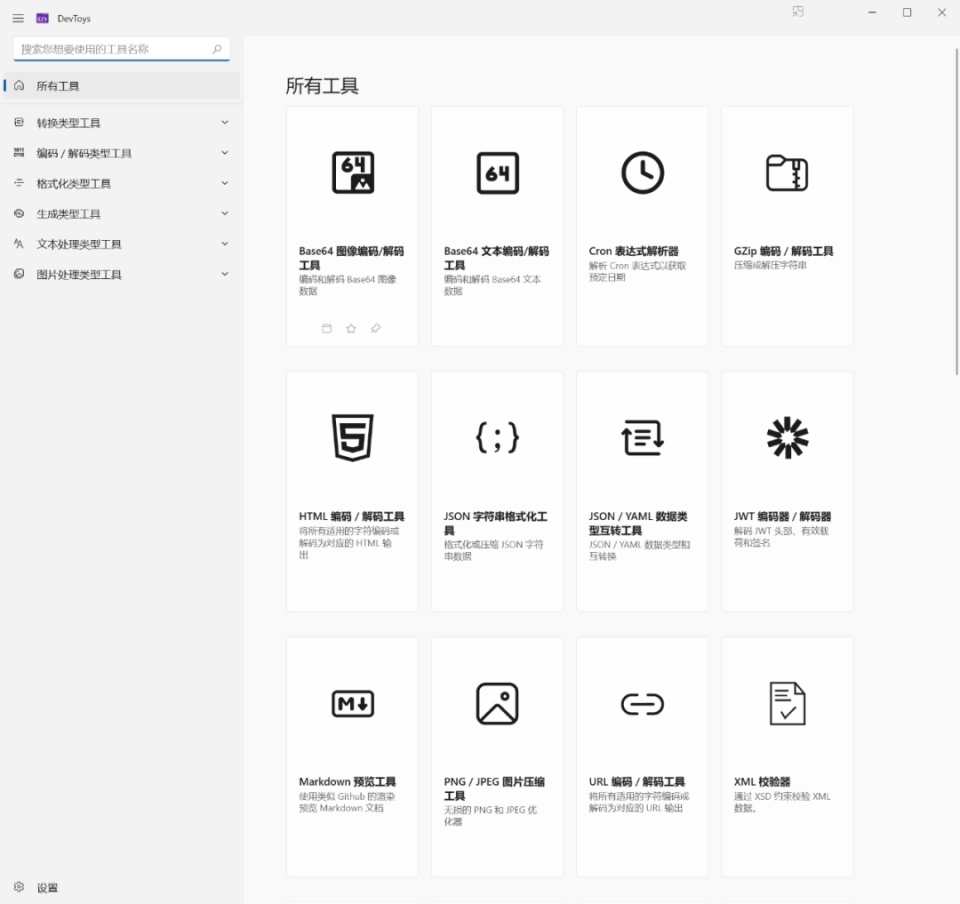Open 格式化类型工具 category

(x=121, y=183)
